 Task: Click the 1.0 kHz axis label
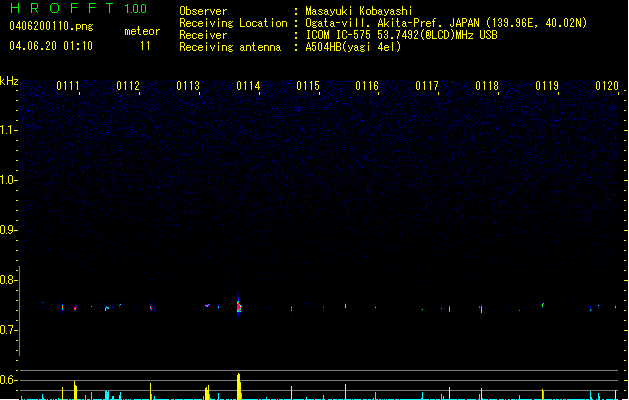[x=8, y=180]
